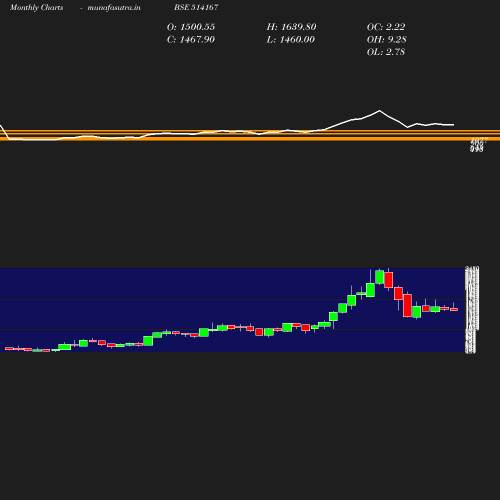Select the low value 'L: 1460.00'
This screenshot has height=500, width=500.
pos(290,40)
